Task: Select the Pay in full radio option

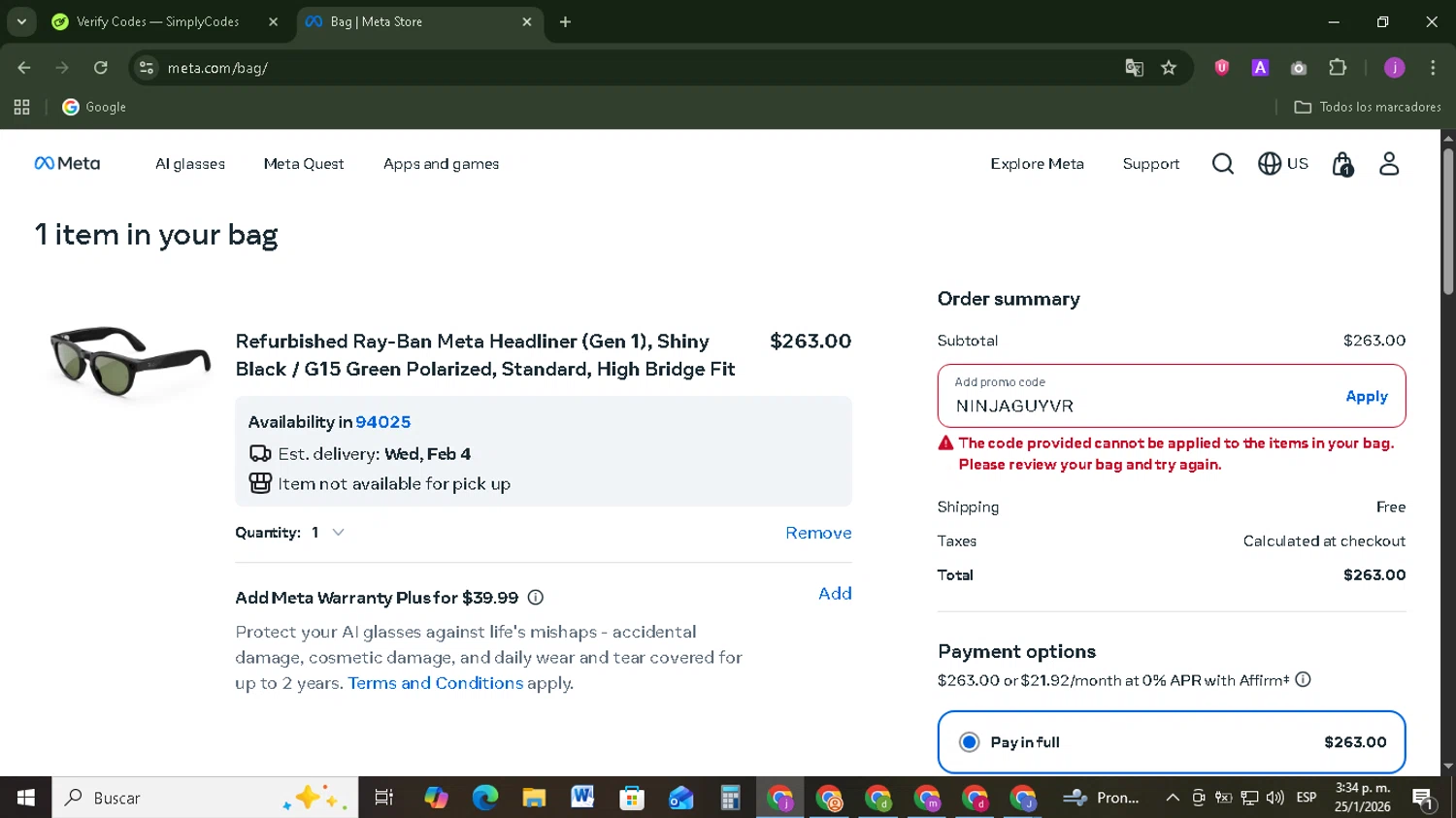Action: [x=969, y=742]
